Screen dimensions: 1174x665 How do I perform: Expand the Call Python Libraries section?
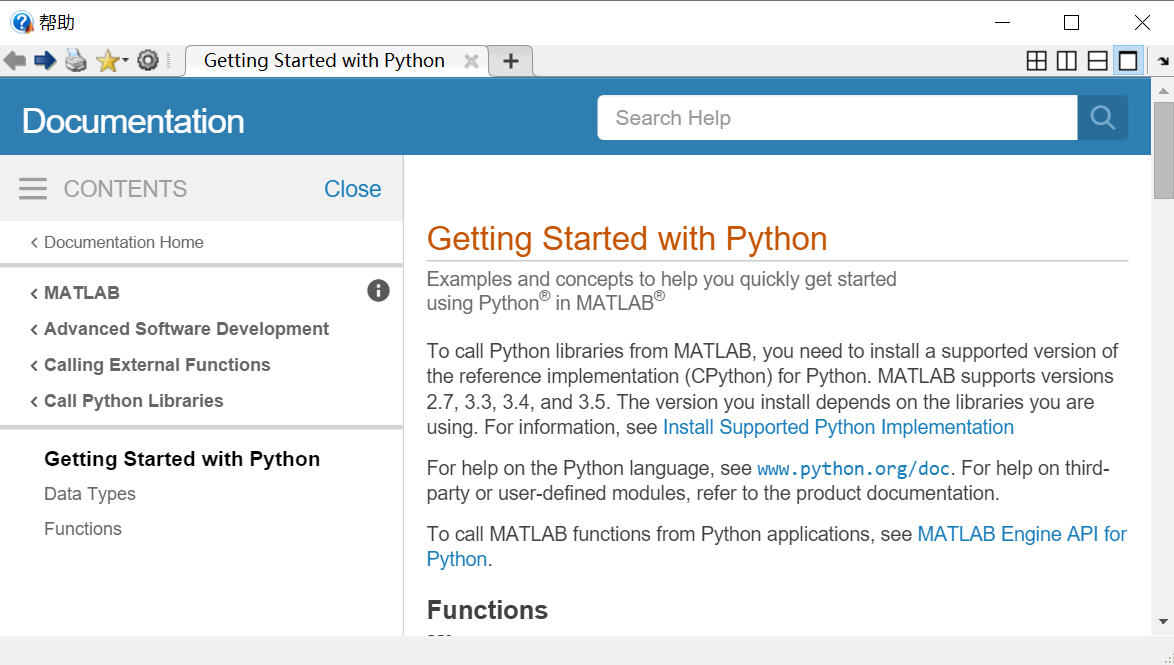point(132,400)
